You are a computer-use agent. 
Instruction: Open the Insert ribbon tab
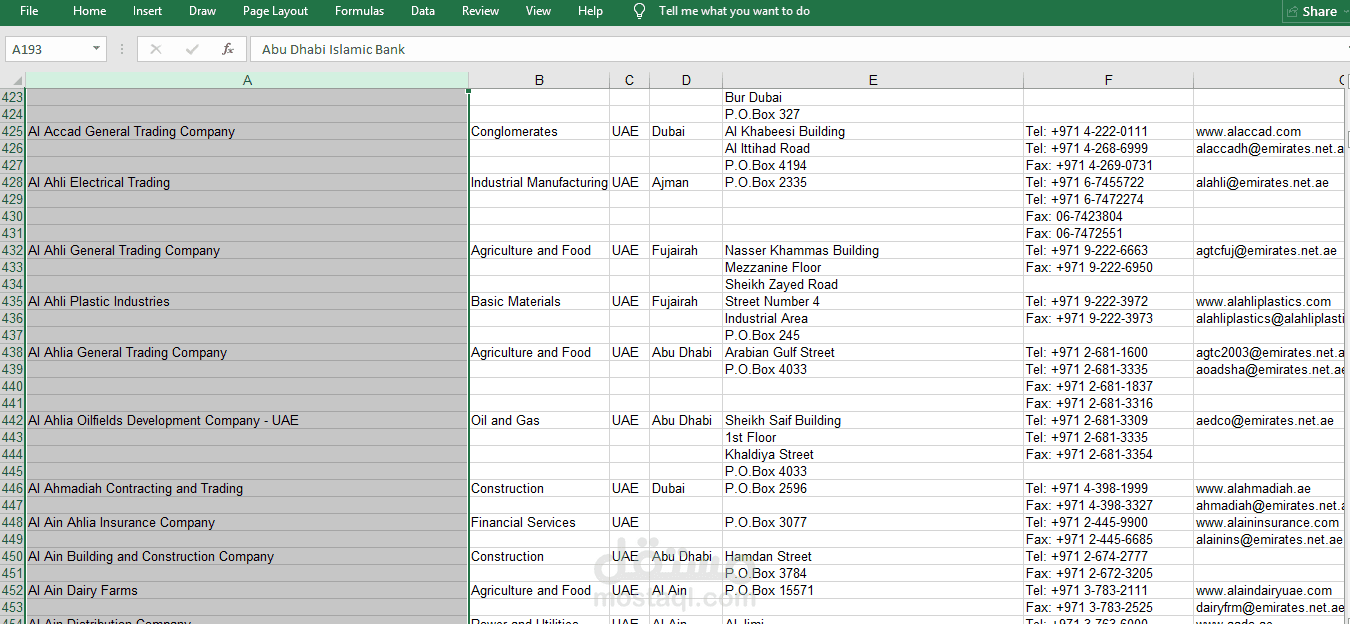pyautogui.click(x=147, y=11)
